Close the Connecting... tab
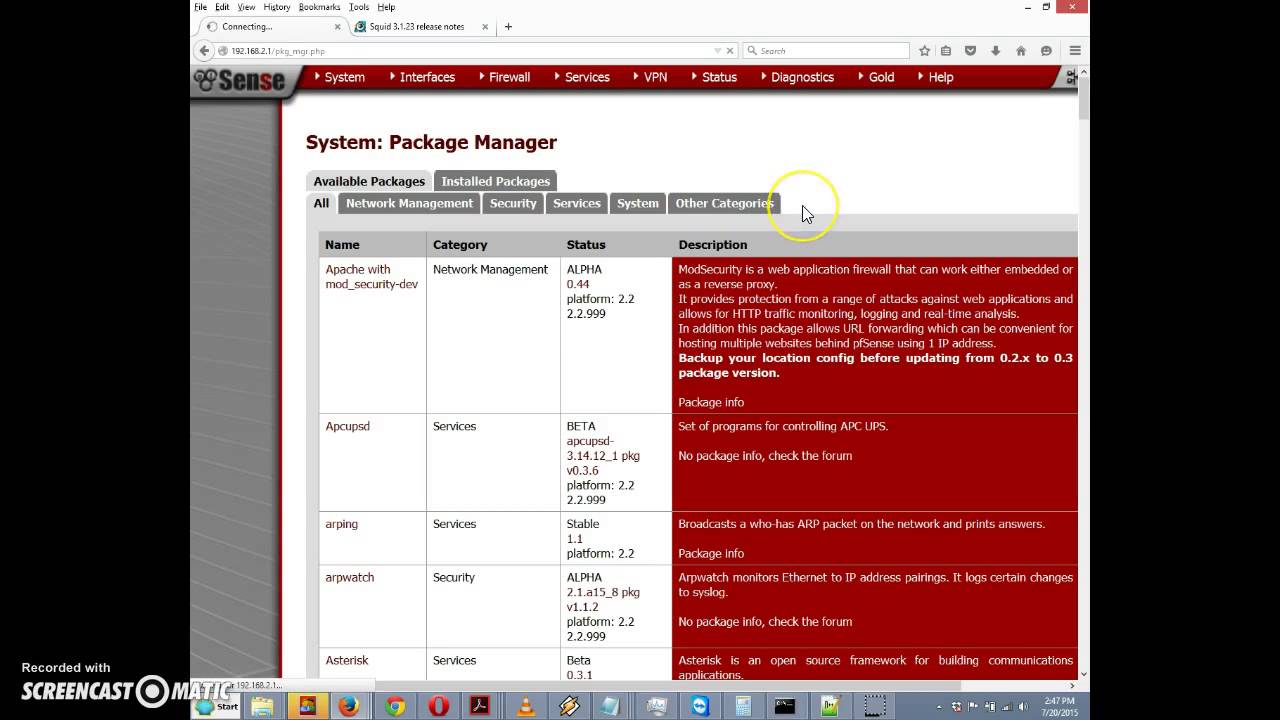Image resolution: width=1280 pixels, height=720 pixels. tap(338, 27)
